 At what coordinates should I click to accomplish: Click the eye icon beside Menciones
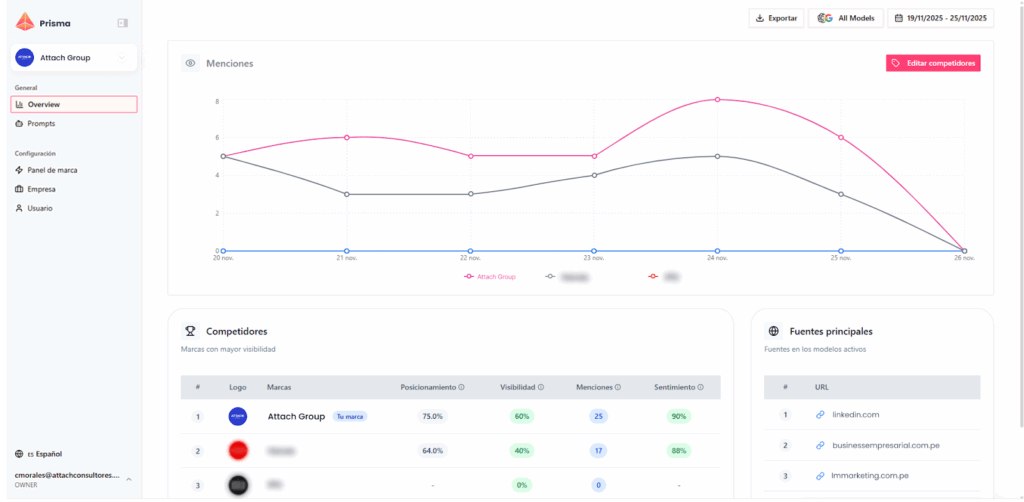click(x=190, y=63)
